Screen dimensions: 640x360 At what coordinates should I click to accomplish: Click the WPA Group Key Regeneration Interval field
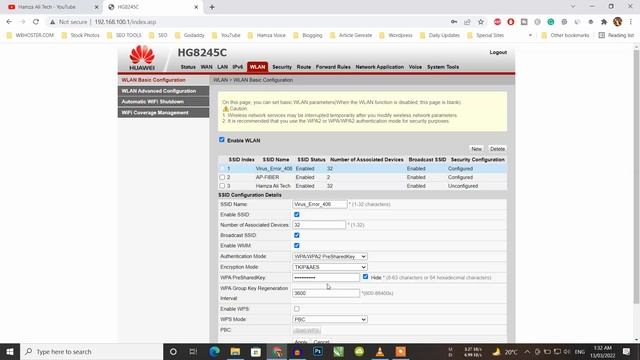[326, 293]
